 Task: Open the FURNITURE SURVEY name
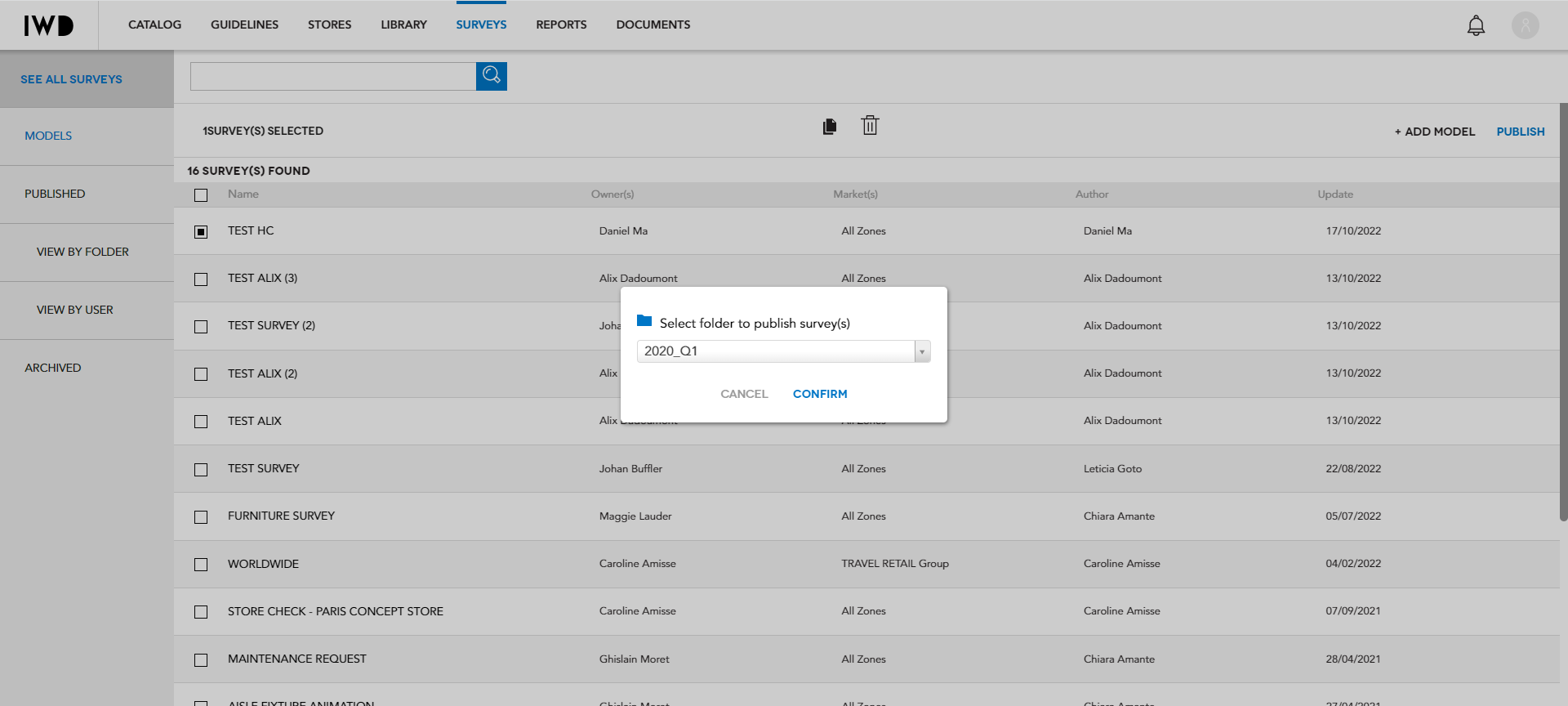(281, 516)
